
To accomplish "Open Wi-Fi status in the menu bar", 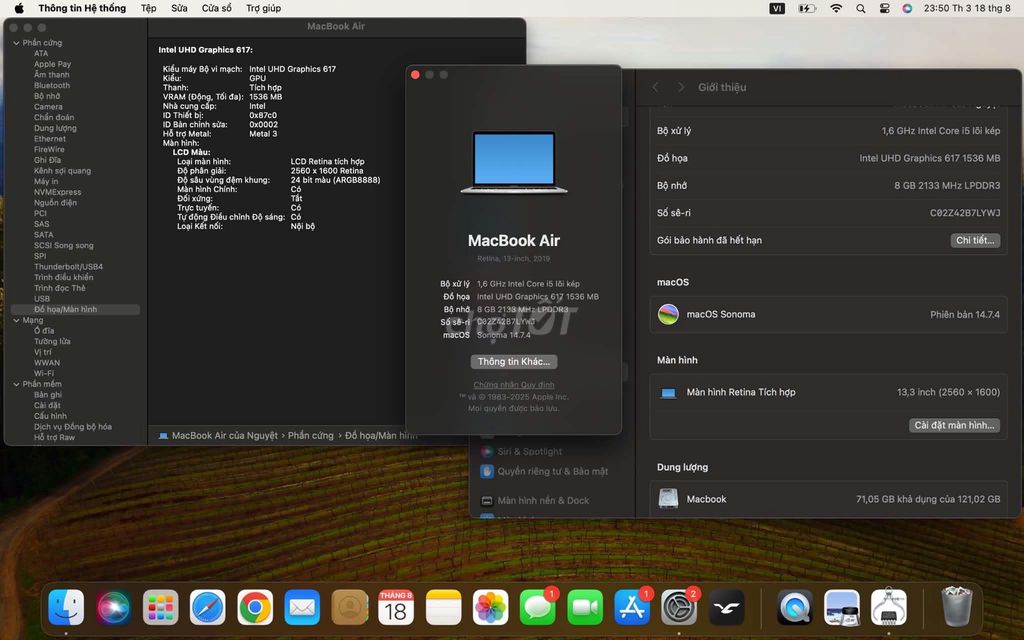I will tap(836, 8).
